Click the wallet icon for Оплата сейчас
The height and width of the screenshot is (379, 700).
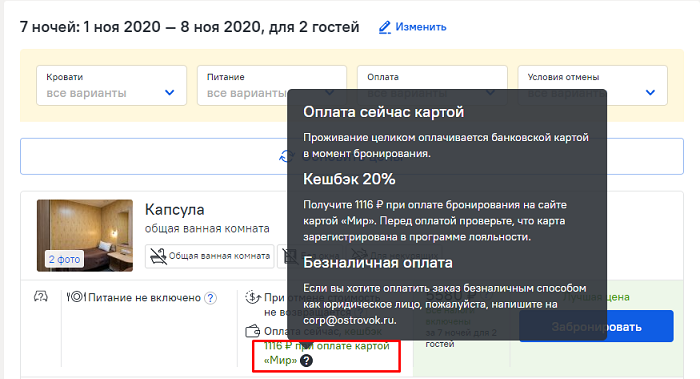click(x=253, y=331)
